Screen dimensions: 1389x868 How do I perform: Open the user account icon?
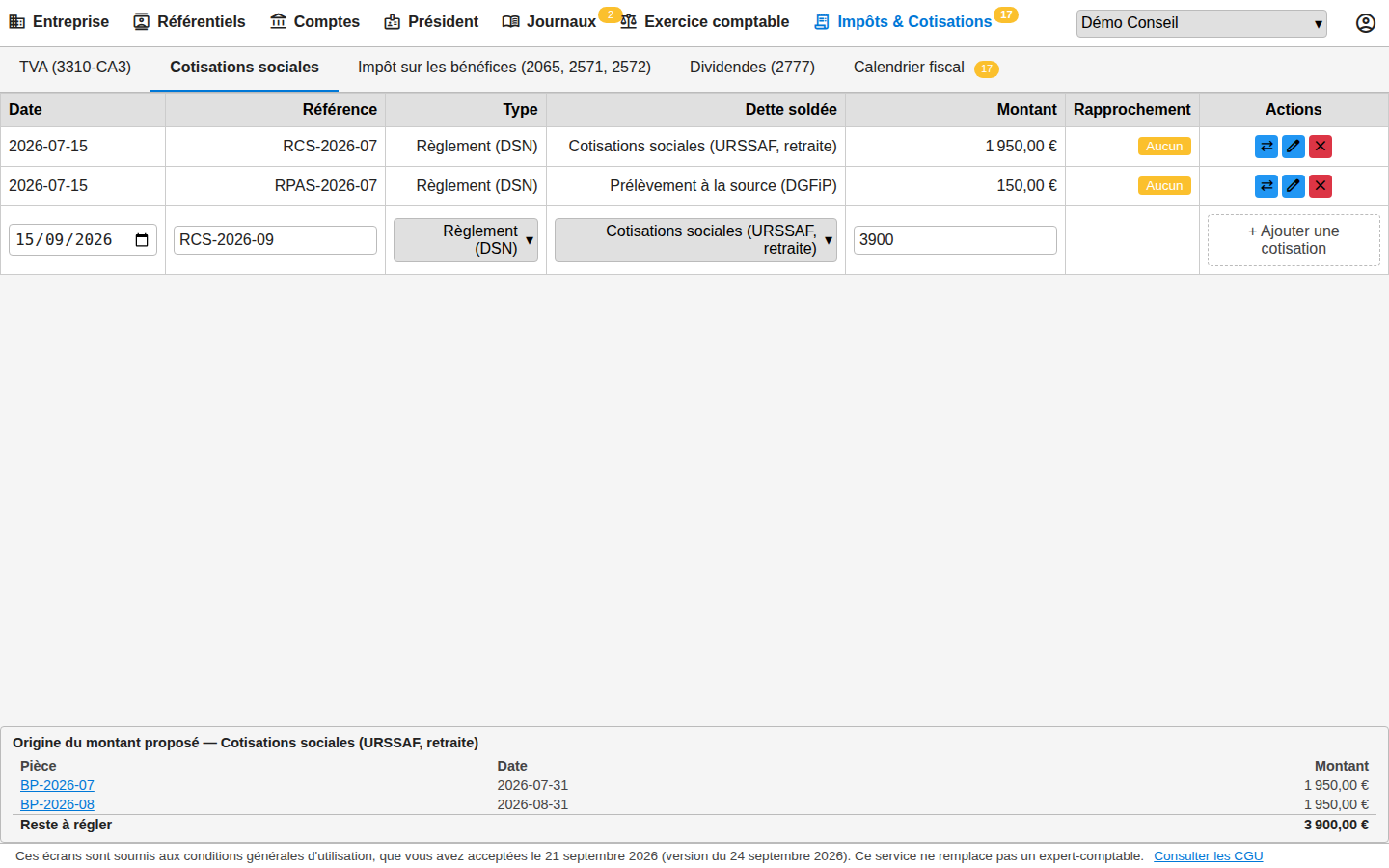click(1366, 23)
